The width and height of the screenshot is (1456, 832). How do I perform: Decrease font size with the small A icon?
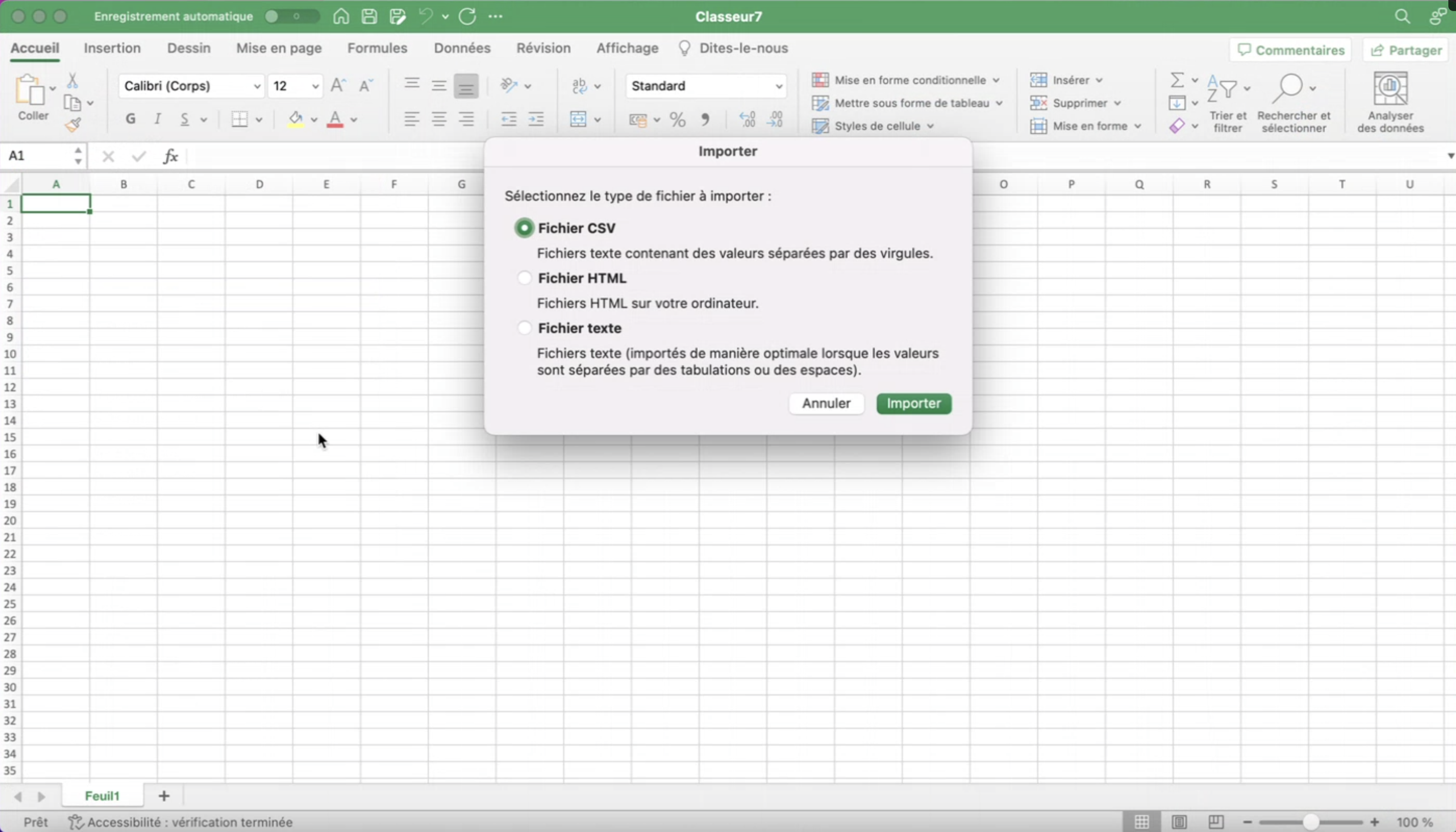coord(366,86)
